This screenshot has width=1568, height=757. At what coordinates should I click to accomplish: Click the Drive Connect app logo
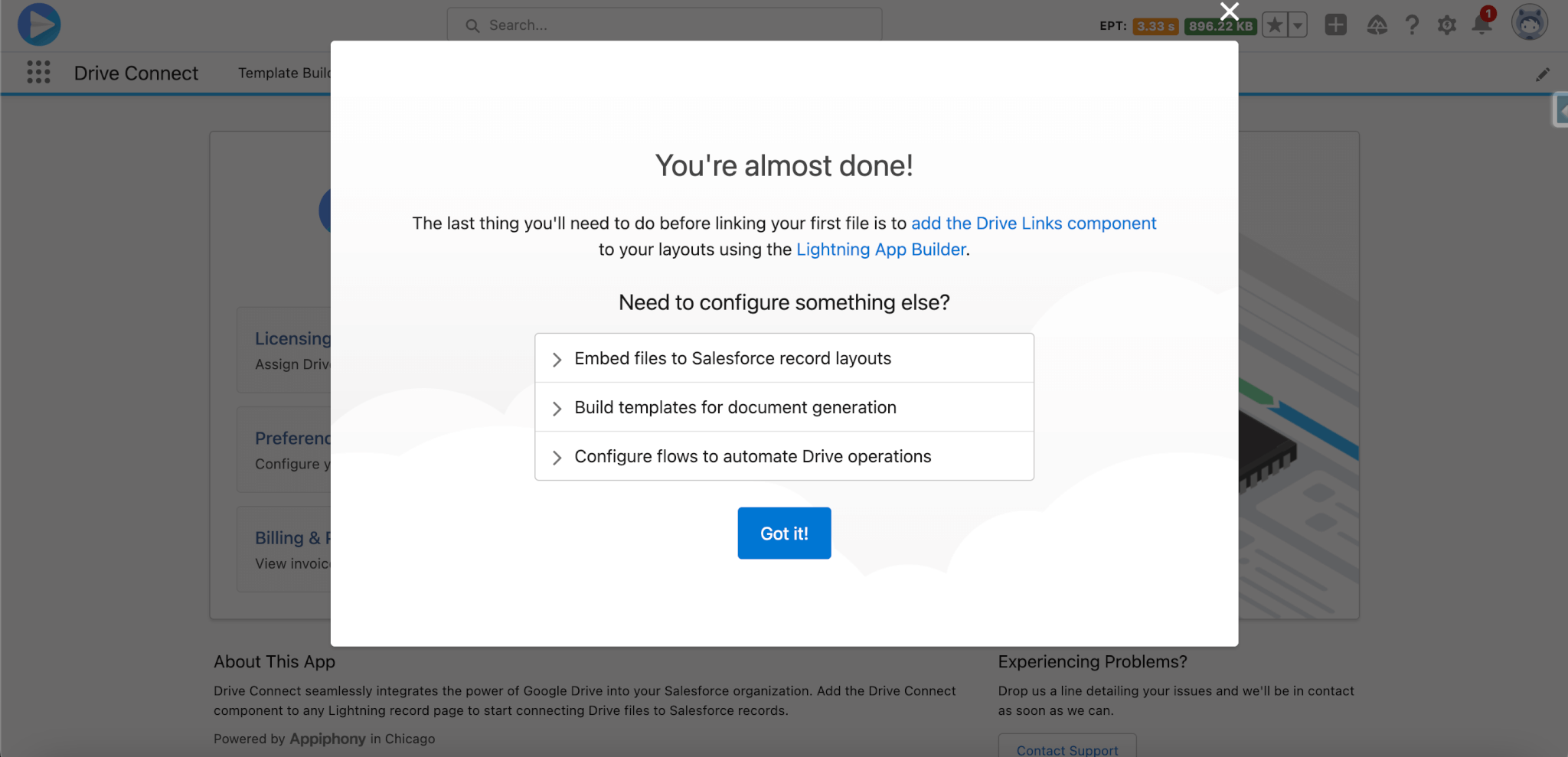[39, 24]
